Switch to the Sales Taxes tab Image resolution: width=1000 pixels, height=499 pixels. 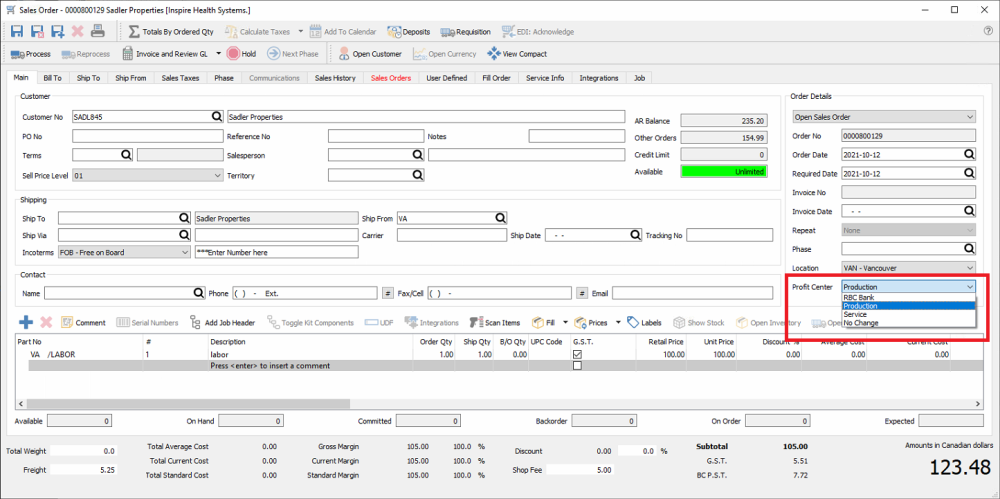coord(183,78)
